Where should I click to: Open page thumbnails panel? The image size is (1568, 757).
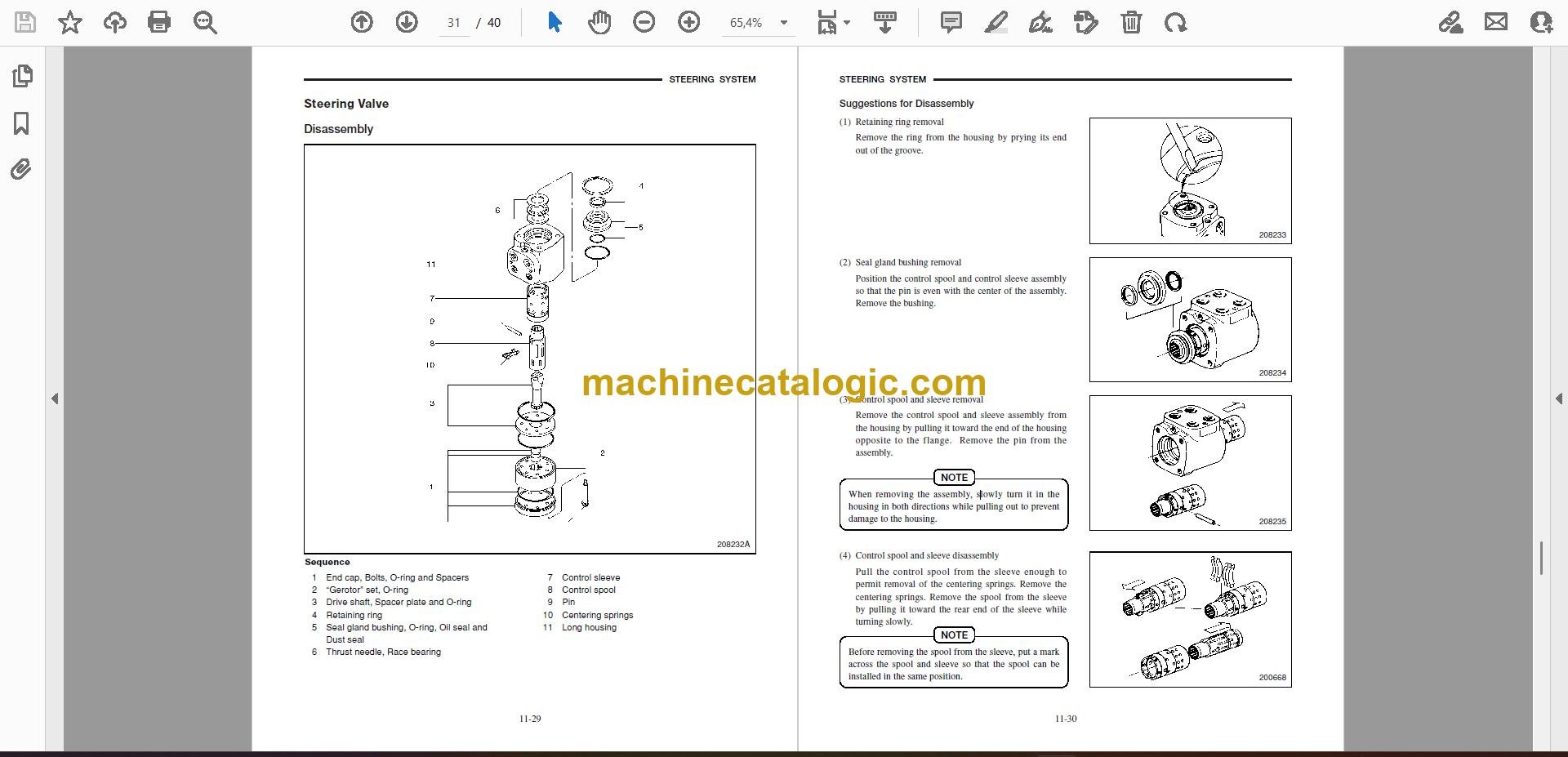point(22,76)
